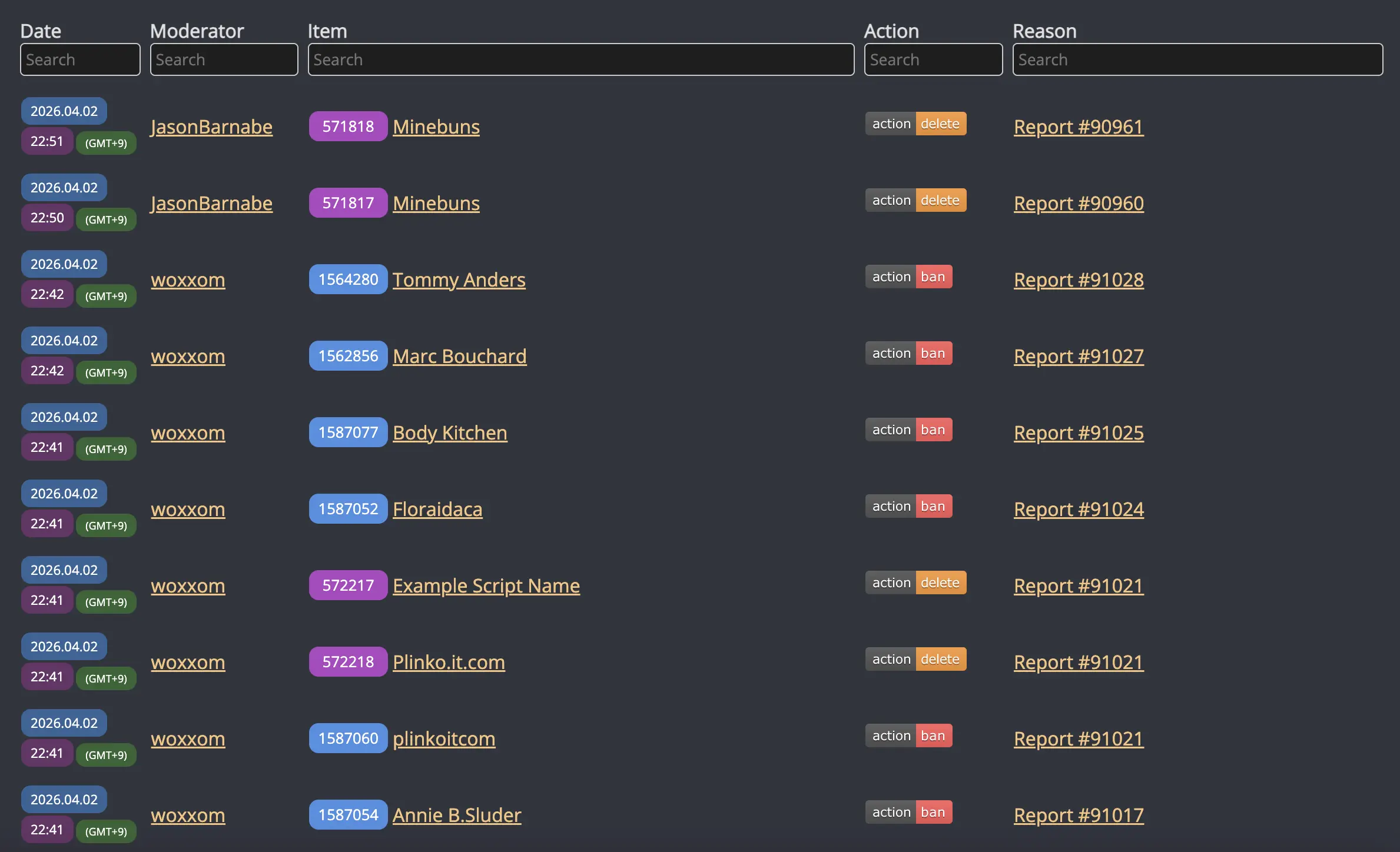
Task: Click the Plinko.it.com script link
Action: [449, 662]
